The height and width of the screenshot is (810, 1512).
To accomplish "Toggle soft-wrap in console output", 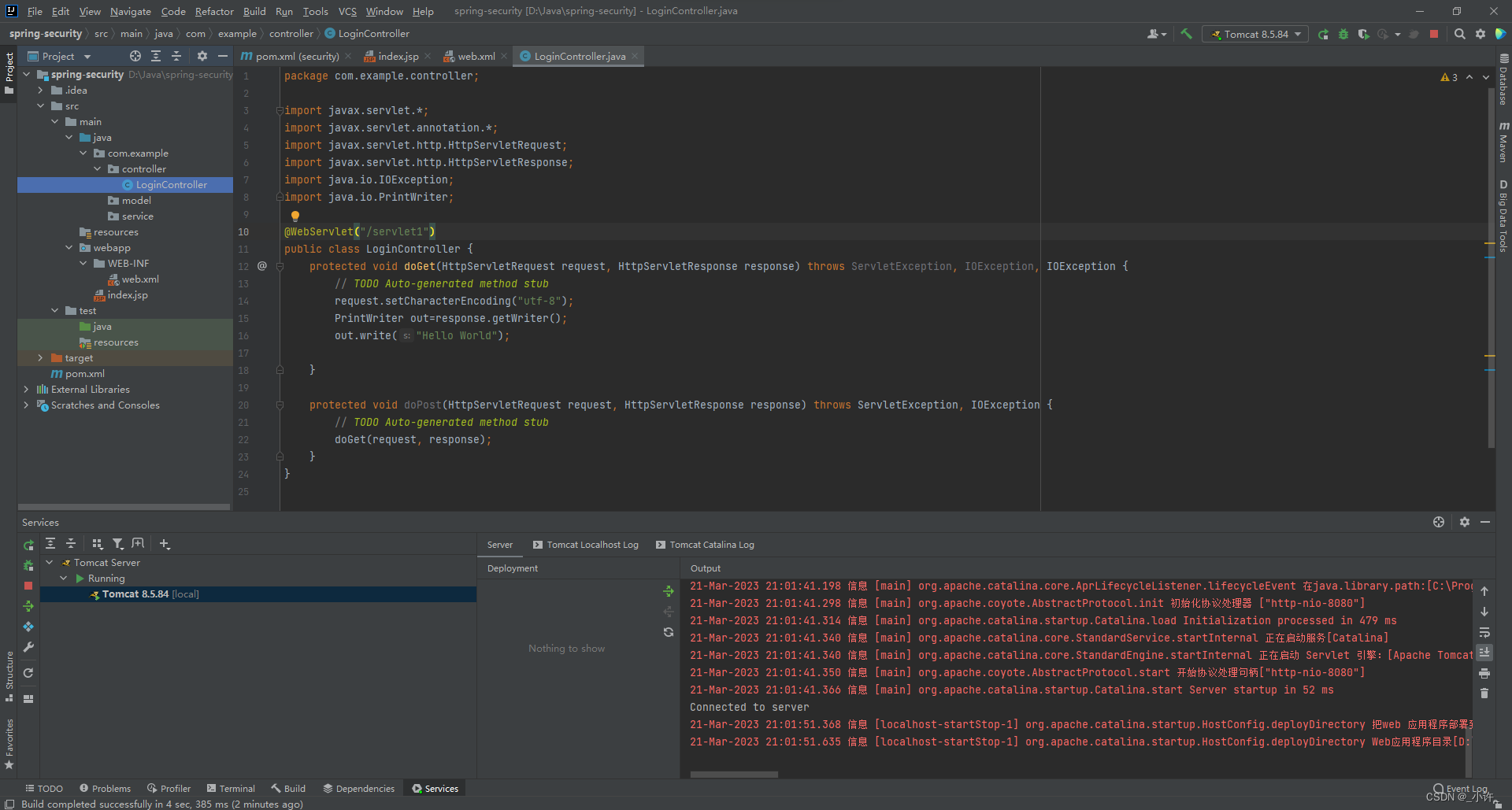I will pyautogui.click(x=1484, y=632).
